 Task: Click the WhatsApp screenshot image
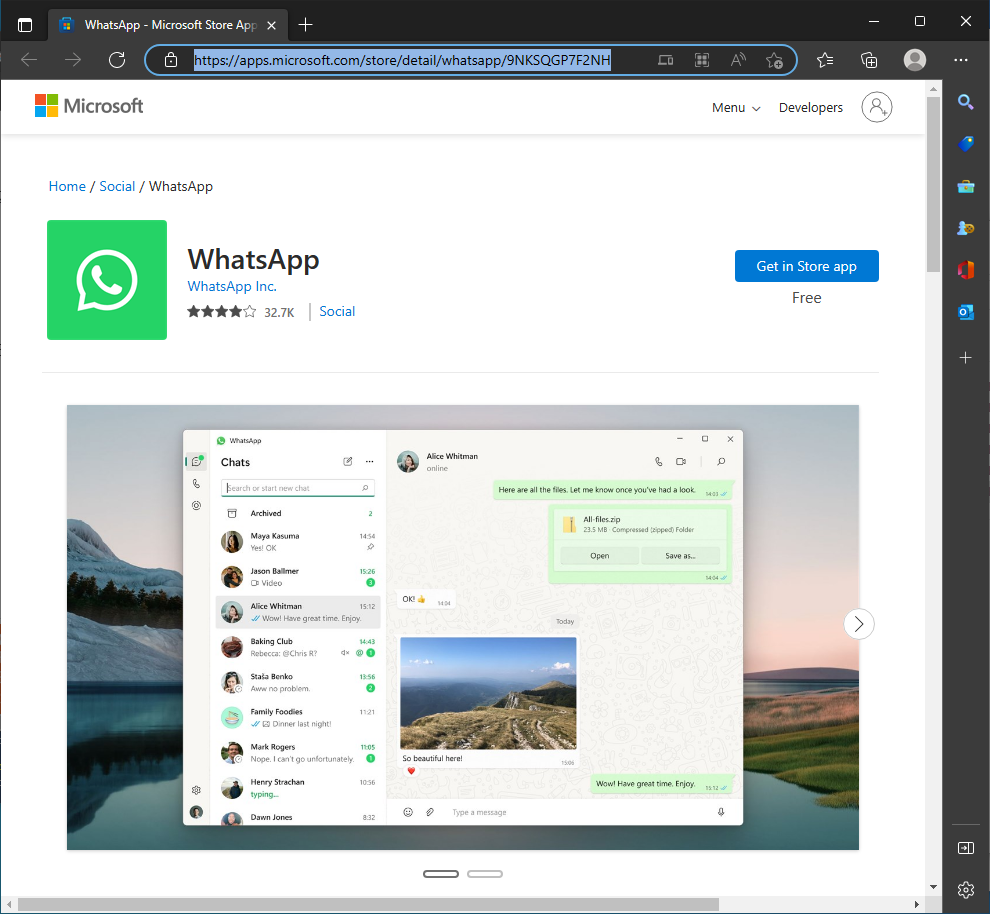pos(463,627)
